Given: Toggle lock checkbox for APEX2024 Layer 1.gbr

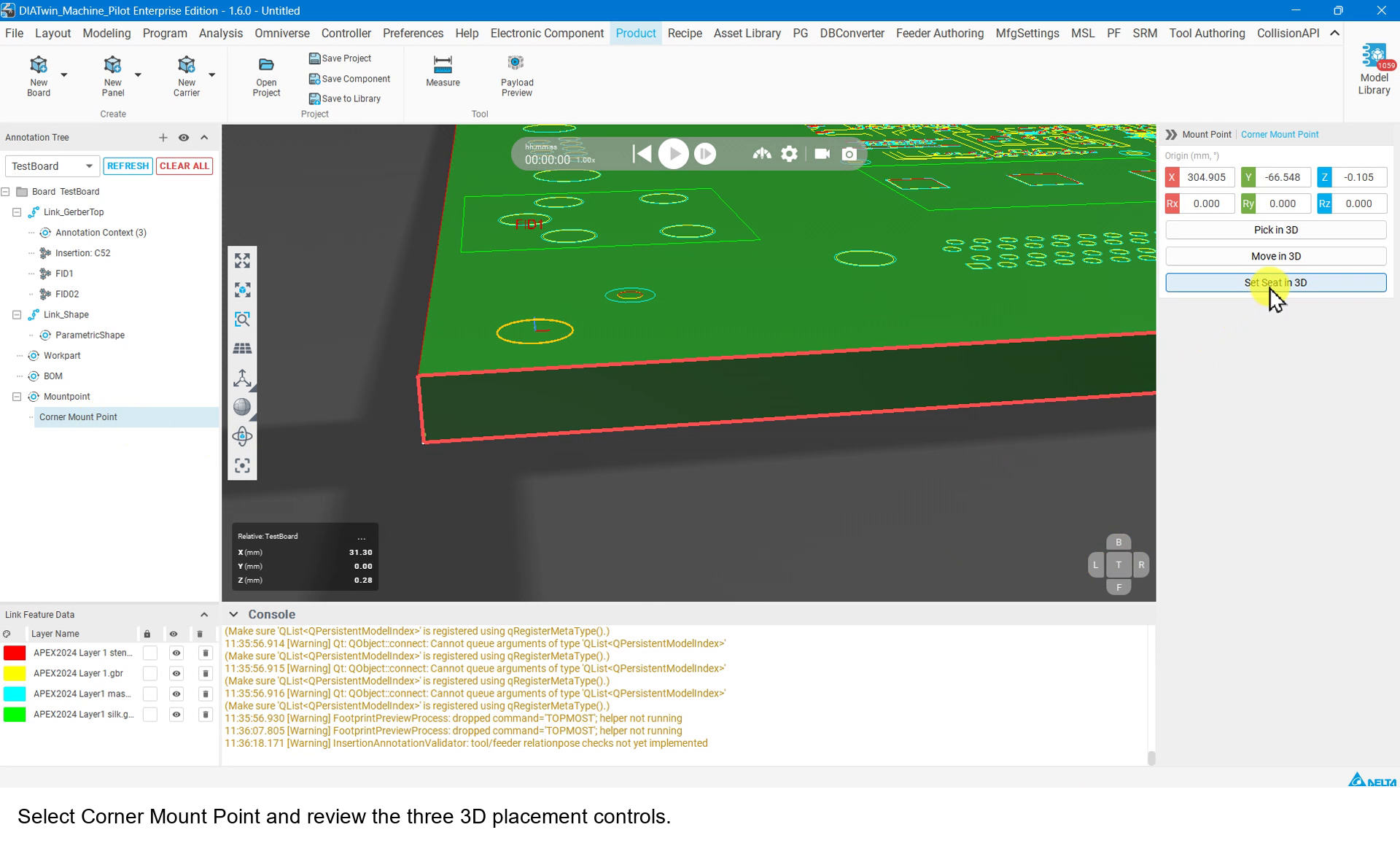Looking at the screenshot, I should (x=149, y=673).
